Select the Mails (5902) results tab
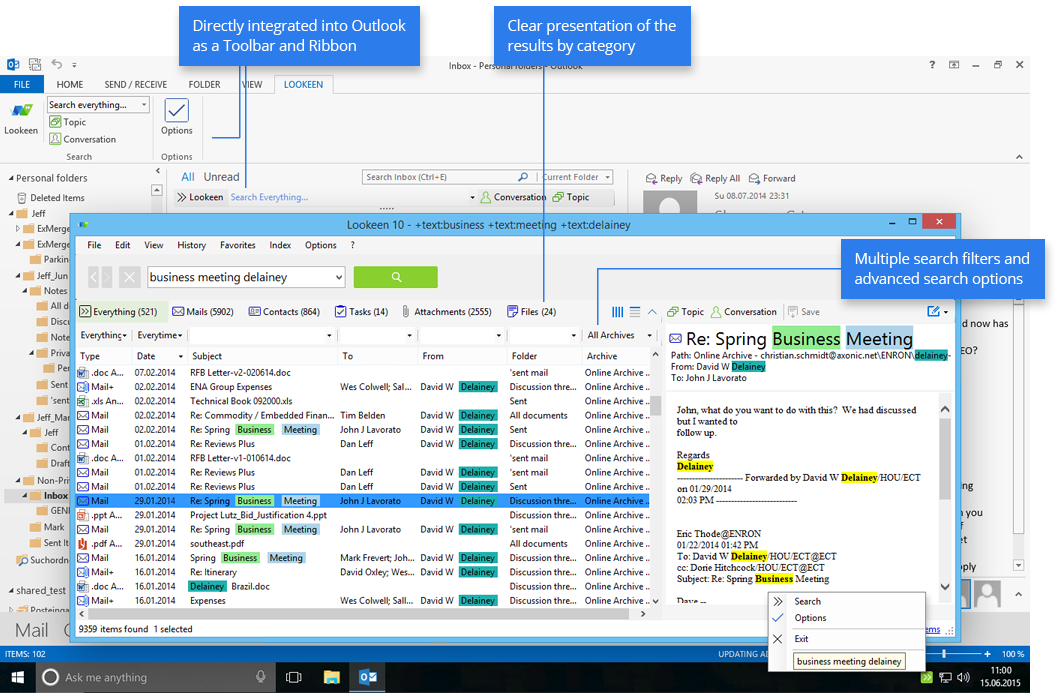The image size is (1059, 693). (x=203, y=312)
